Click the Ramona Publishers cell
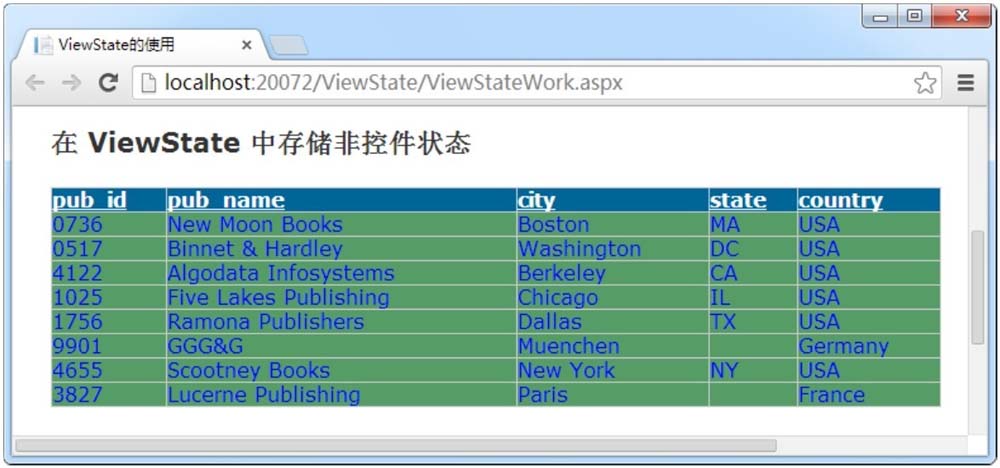1000x468 pixels. click(341, 321)
